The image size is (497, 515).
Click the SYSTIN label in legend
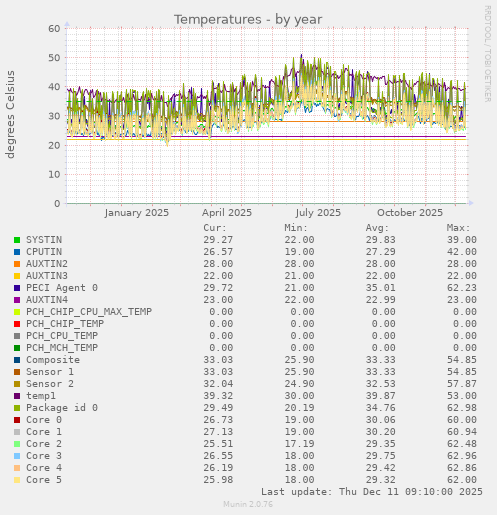tap(44, 240)
